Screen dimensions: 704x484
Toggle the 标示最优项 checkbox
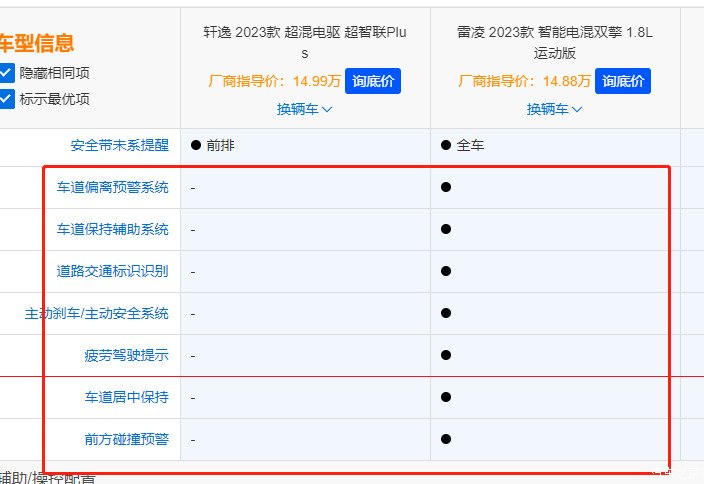coord(7,98)
